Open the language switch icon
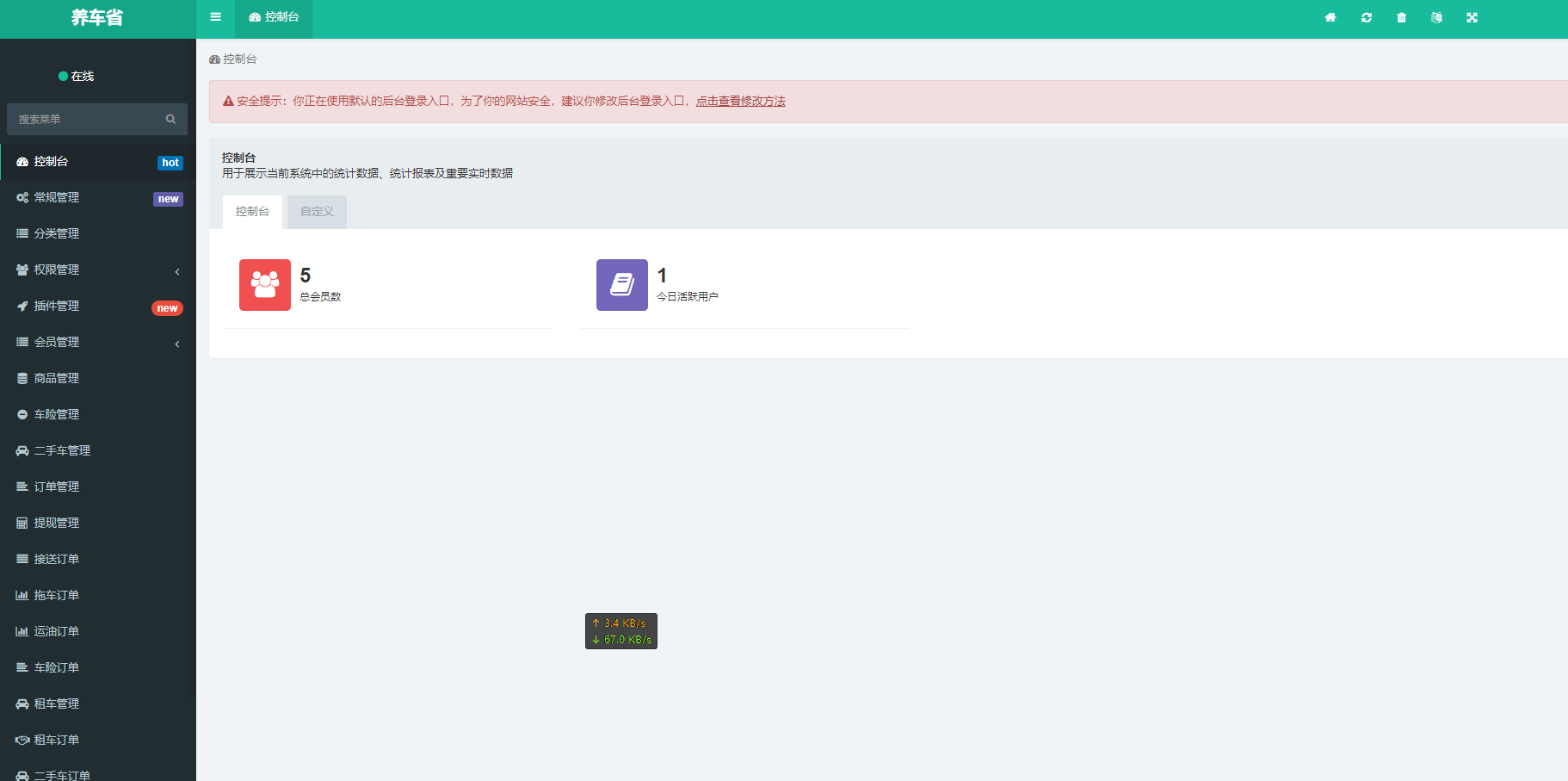 tap(1436, 17)
